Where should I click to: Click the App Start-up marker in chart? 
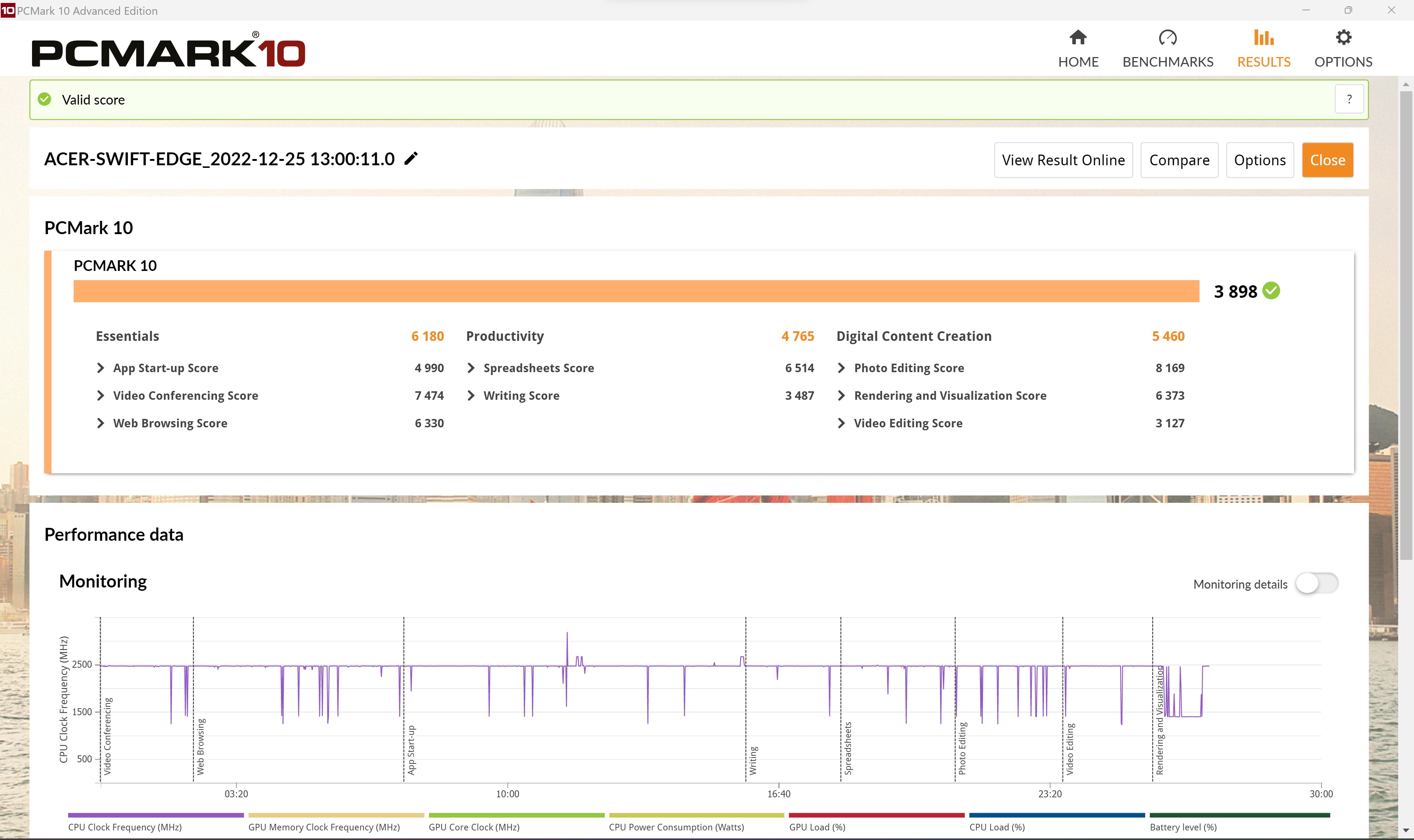[x=411, y=750]
